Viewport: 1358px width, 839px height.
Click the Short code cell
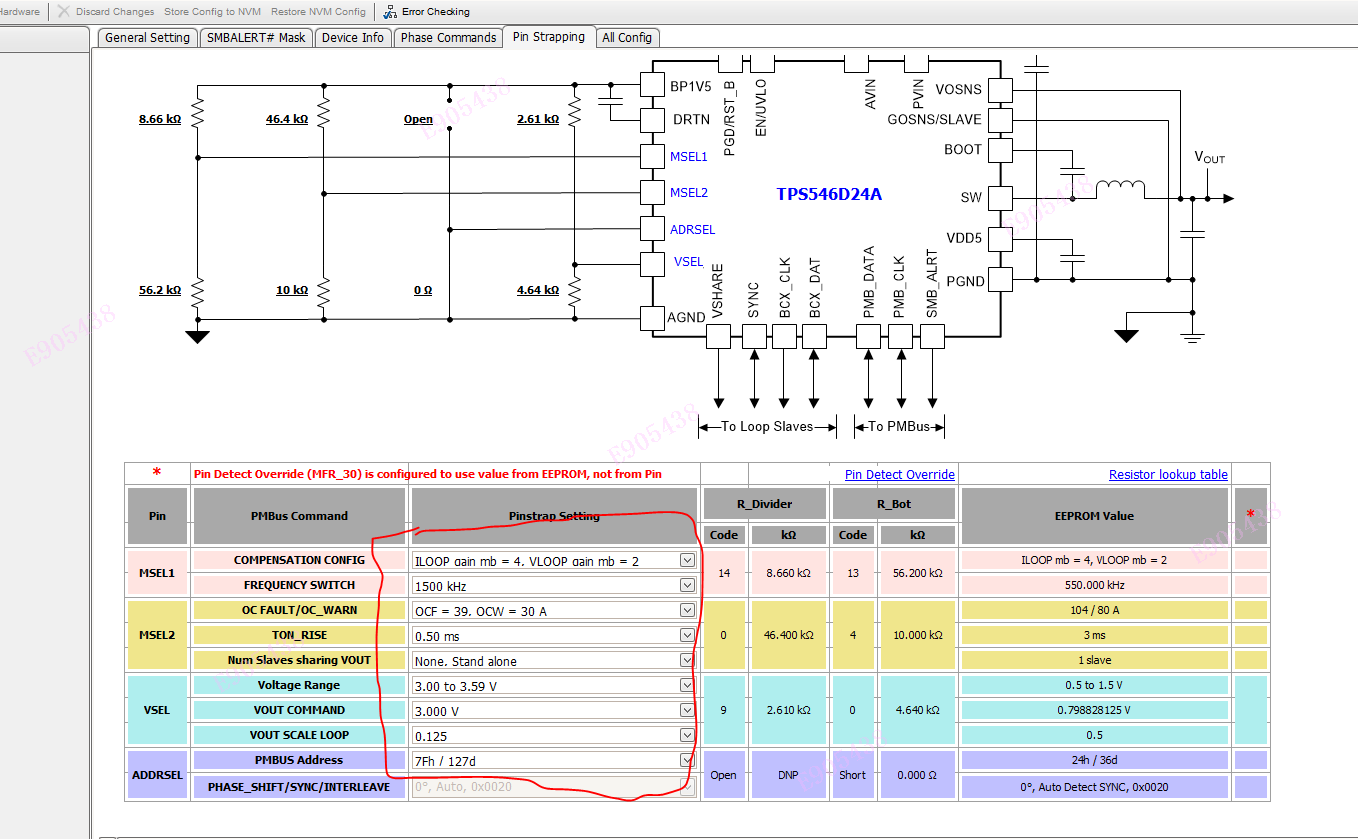click(853, 774)
